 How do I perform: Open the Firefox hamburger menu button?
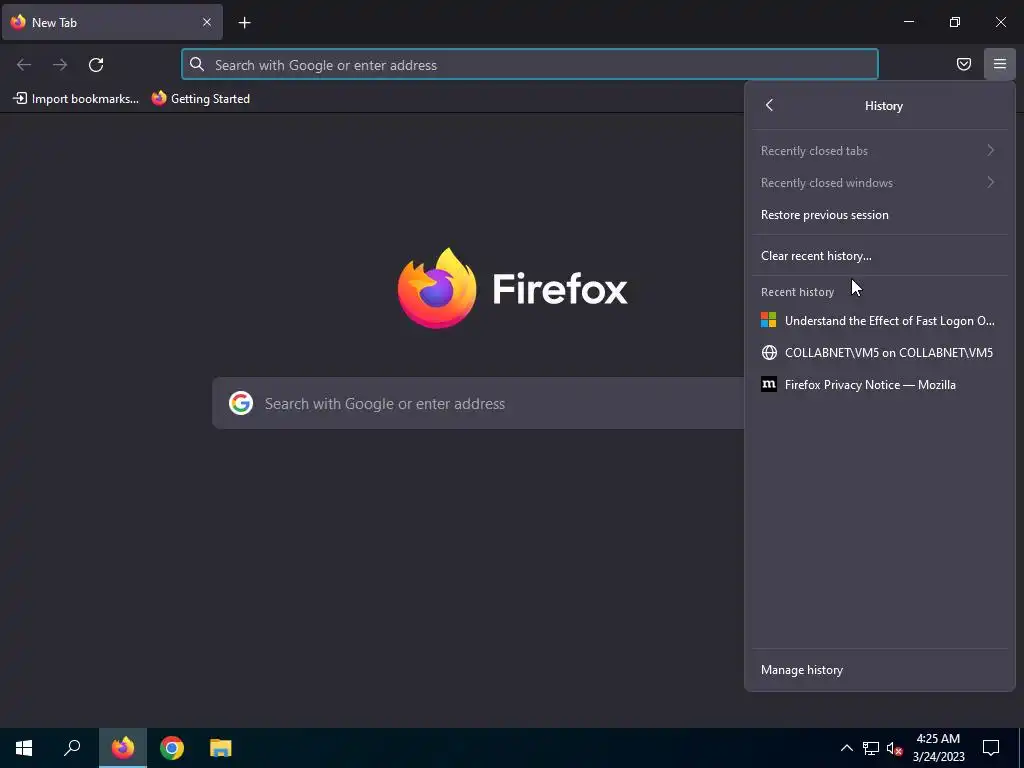pos(999,64)
